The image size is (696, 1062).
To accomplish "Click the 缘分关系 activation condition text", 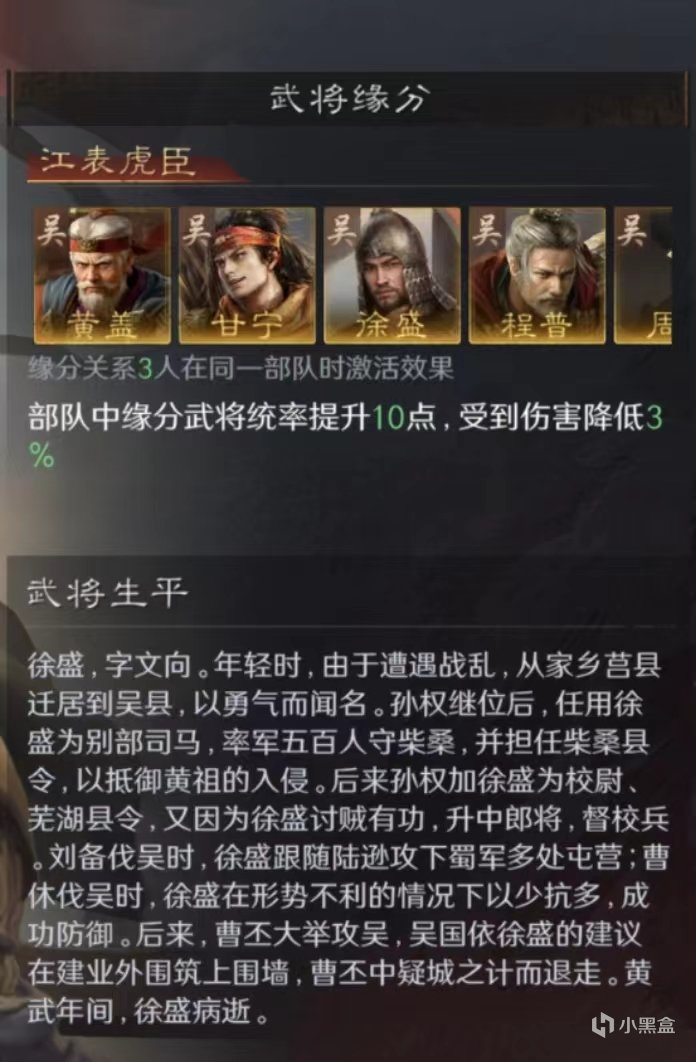I will point(240,369).
